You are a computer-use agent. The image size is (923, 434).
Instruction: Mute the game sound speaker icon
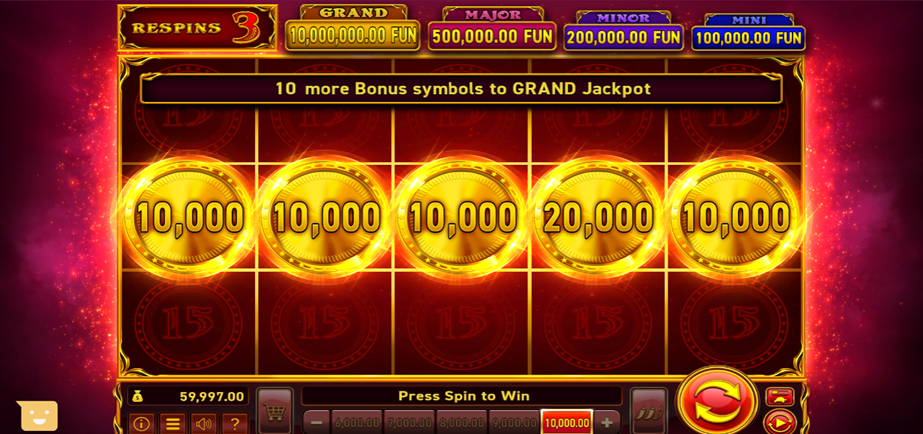(204, 423)
